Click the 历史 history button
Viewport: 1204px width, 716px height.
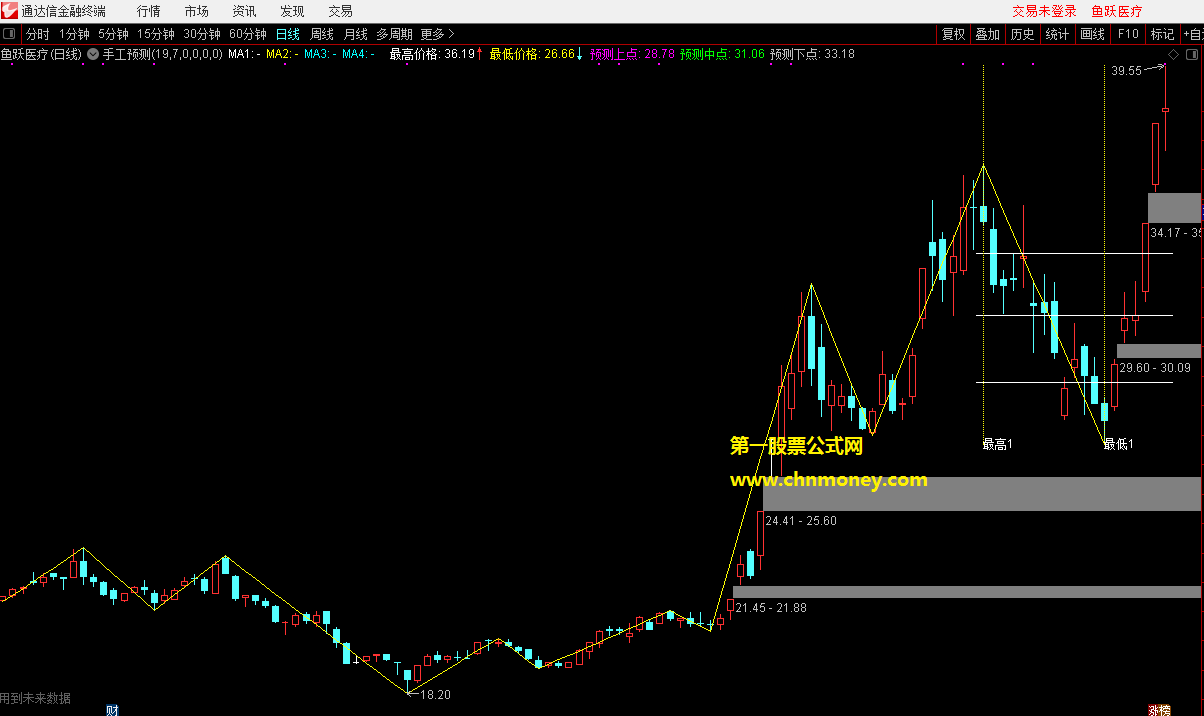[1022, 34]
